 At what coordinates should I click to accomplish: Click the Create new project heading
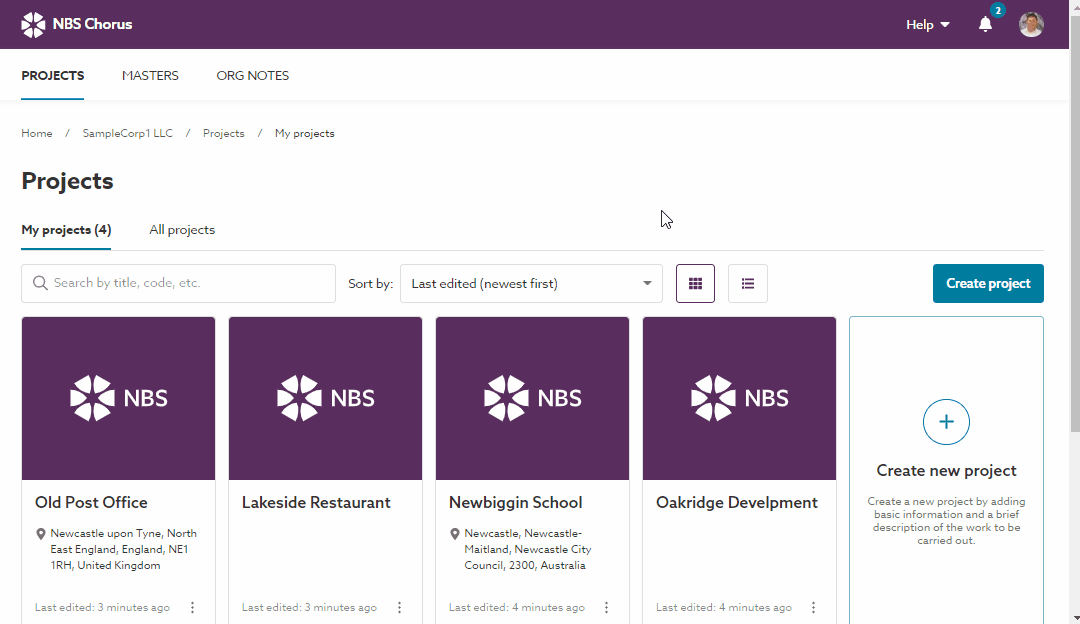946,470
